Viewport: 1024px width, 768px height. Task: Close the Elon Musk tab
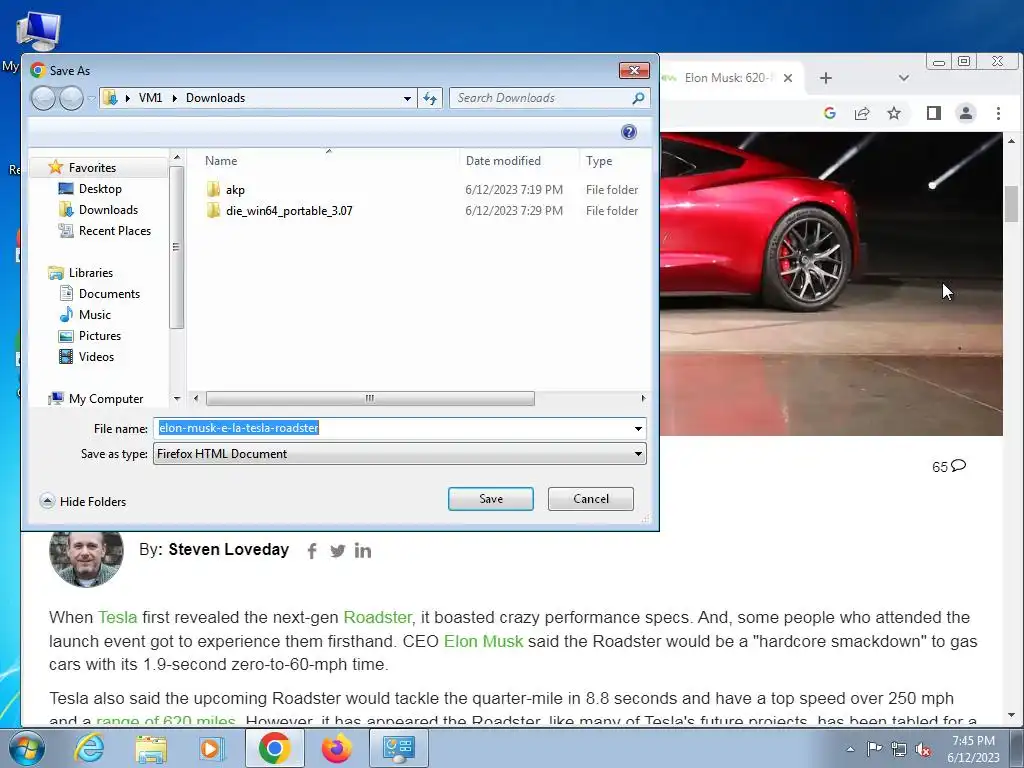click(x=788, y=78)
